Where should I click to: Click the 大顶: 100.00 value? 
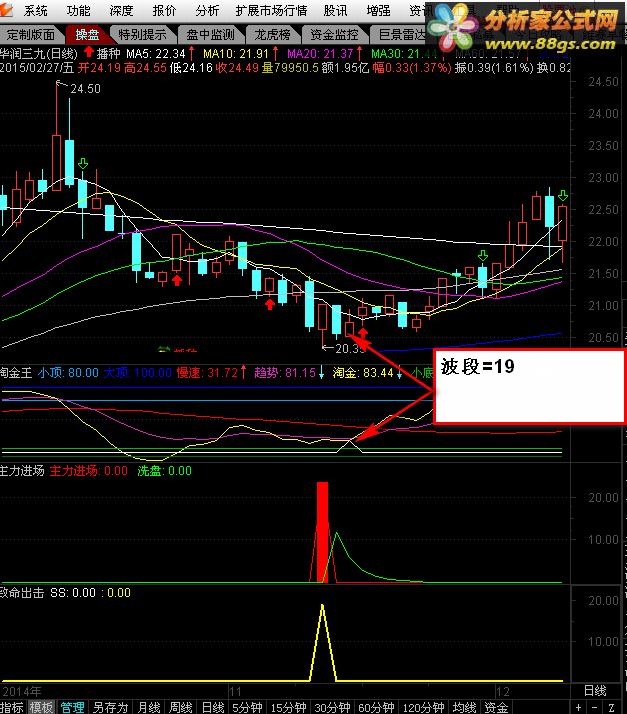(138, 373)
